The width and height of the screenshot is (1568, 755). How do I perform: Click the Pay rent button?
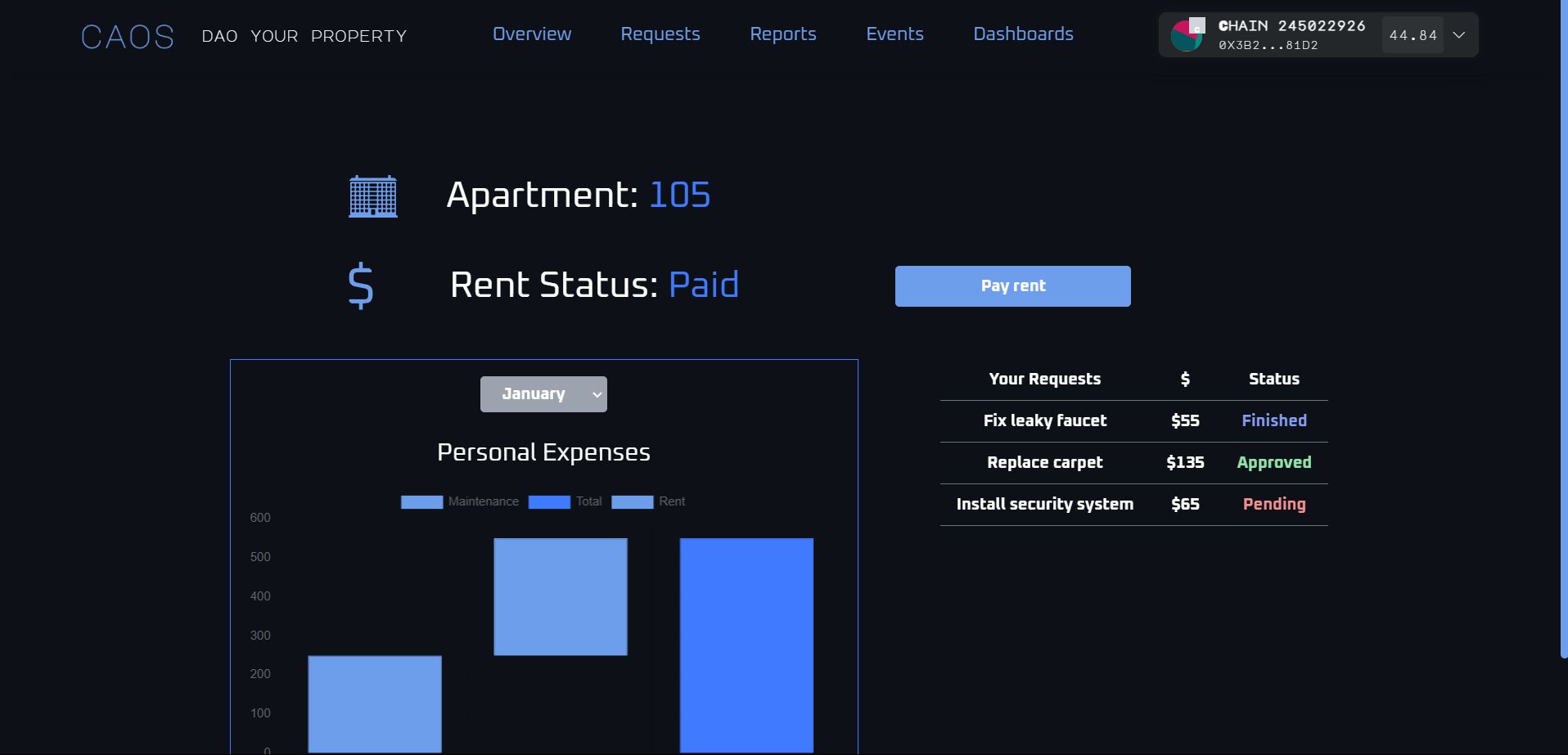click(x=1012, y=285)
